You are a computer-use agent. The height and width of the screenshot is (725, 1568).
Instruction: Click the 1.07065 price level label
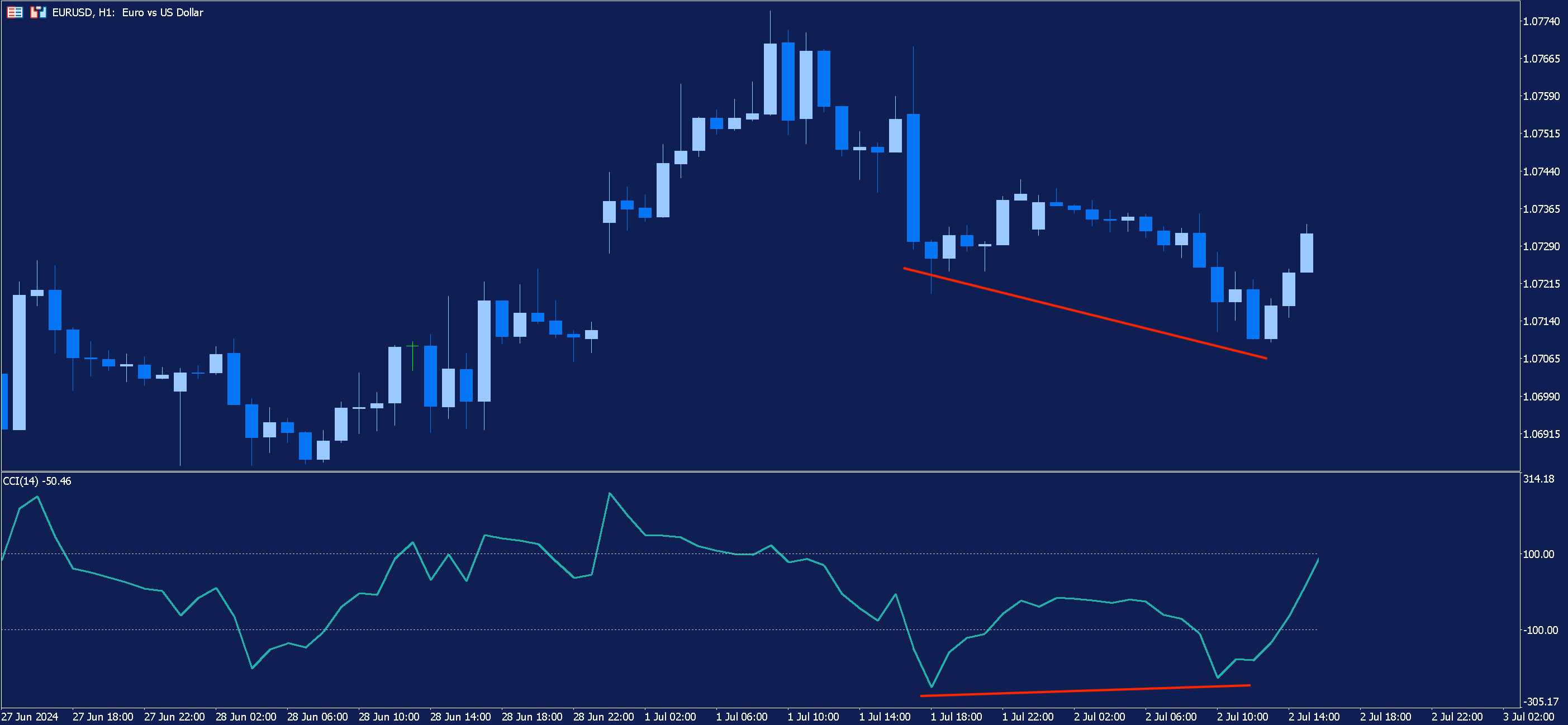(x=1541, y=359)
